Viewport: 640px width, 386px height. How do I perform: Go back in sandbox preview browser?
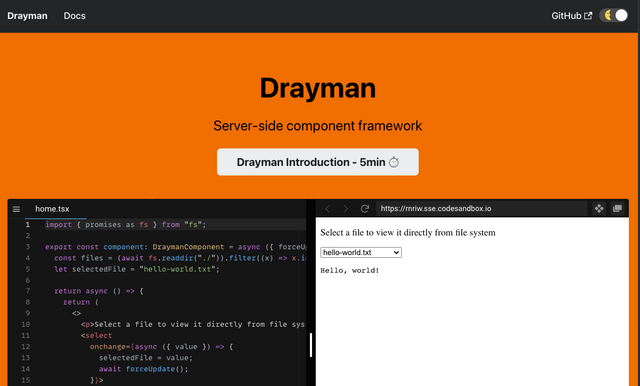pyautogui.click(x=327, y=209)
